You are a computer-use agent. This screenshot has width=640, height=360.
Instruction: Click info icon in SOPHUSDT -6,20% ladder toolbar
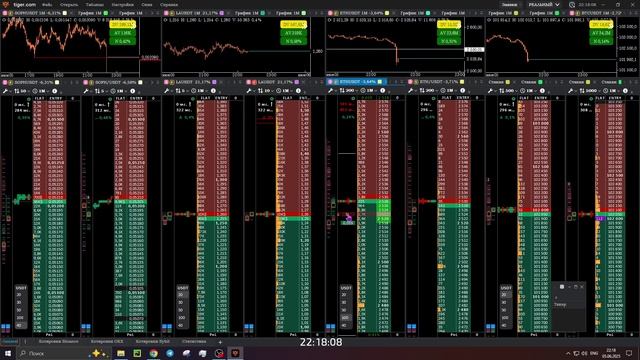55,91
